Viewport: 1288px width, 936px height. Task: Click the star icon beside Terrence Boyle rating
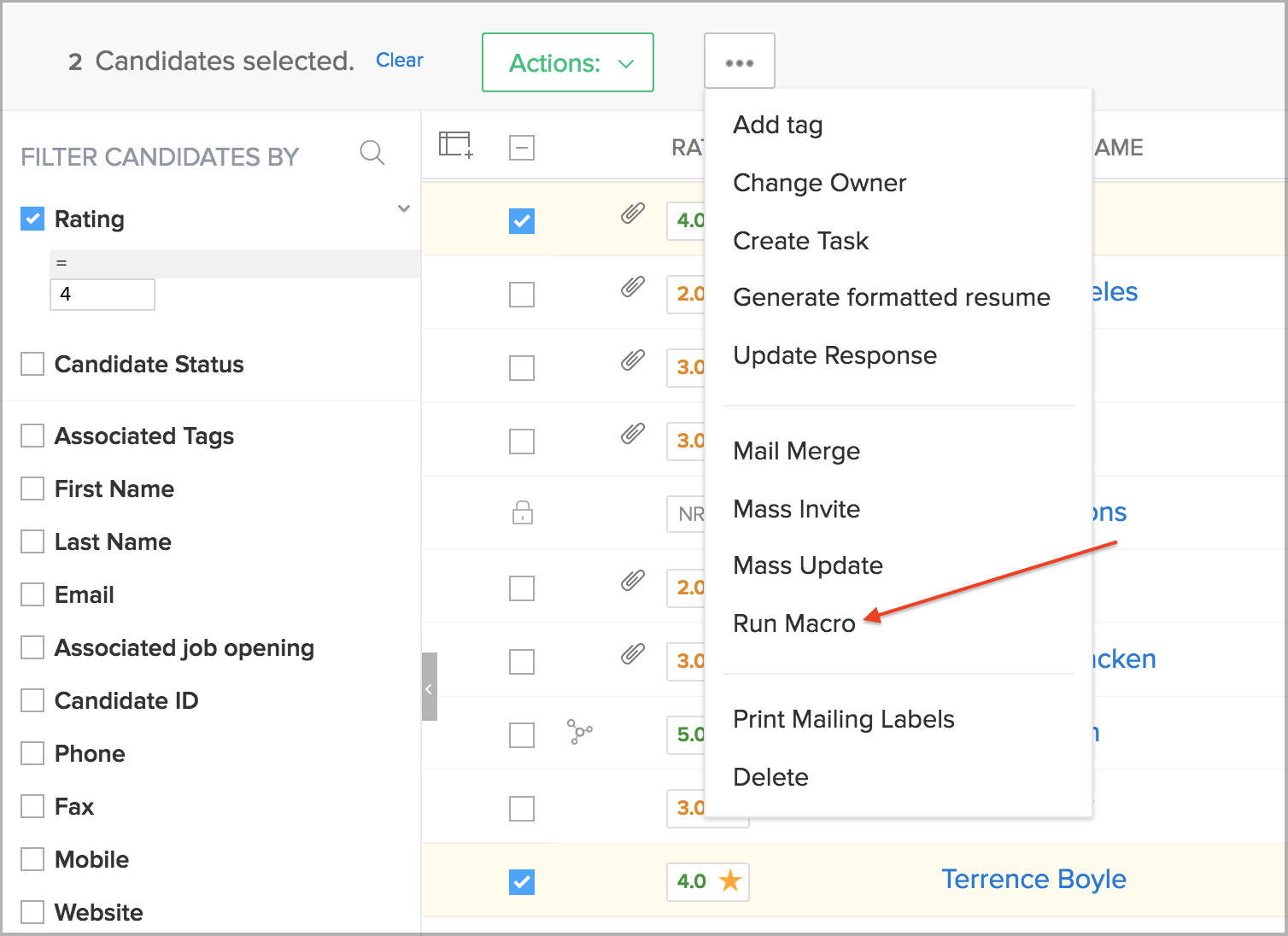click(x=730, y=880)
